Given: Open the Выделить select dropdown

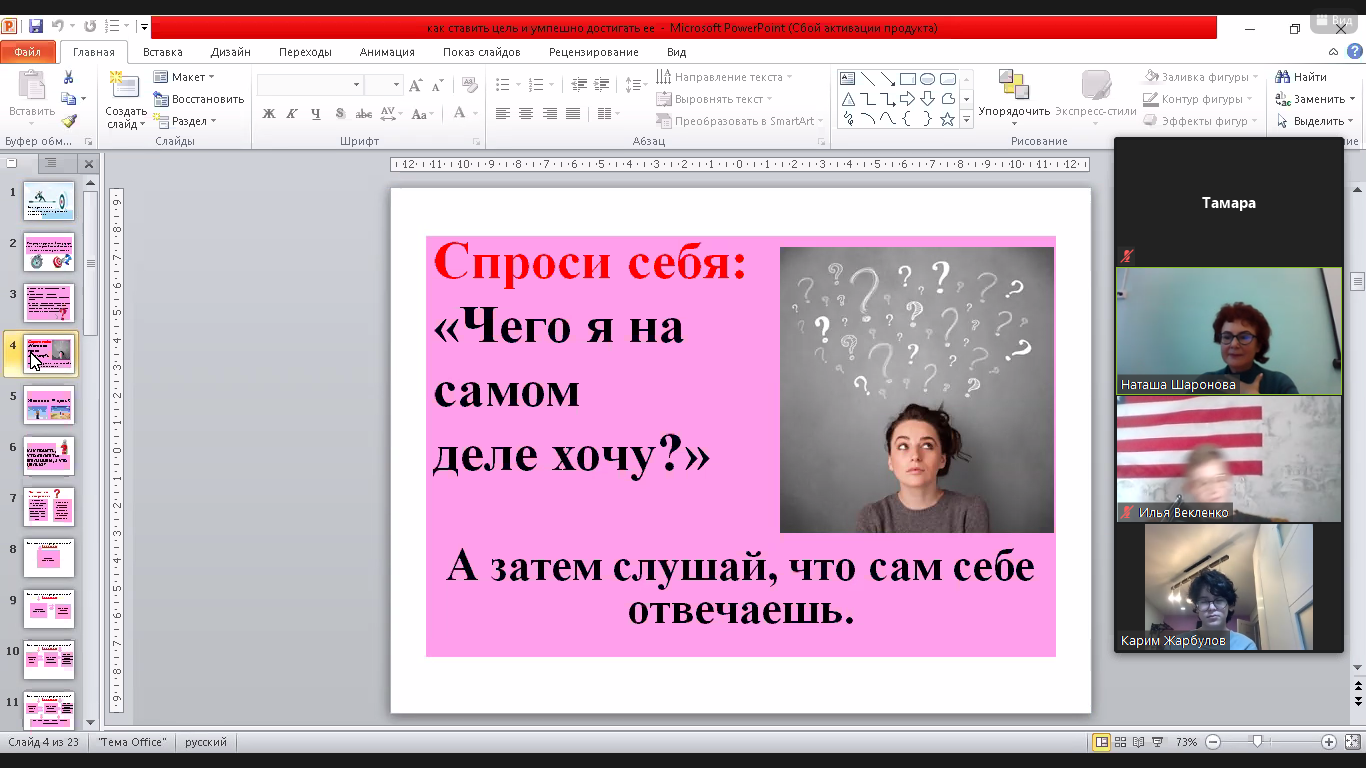Looking at the screenshot, I should tap(1312, 121).
